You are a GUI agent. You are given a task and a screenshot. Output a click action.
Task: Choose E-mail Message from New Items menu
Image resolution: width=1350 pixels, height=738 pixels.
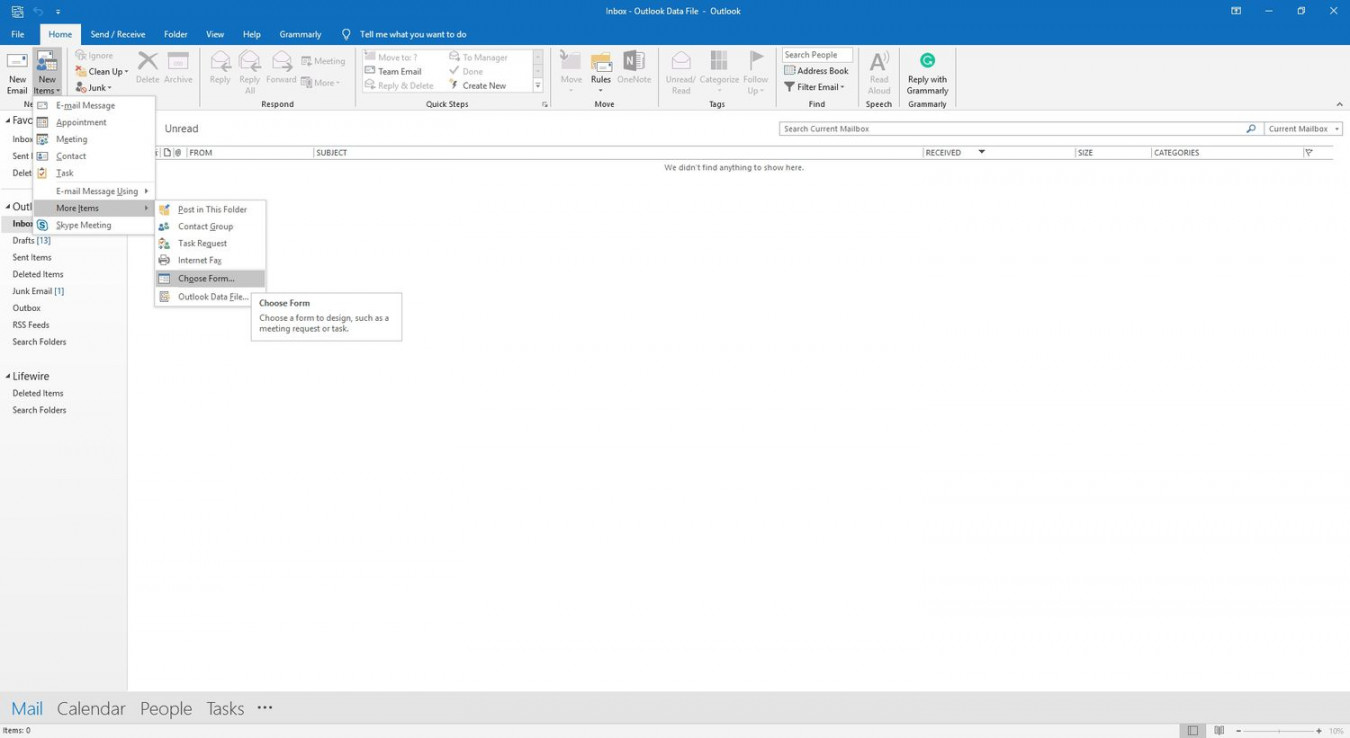pyautogui.click(x=94, y=105)
